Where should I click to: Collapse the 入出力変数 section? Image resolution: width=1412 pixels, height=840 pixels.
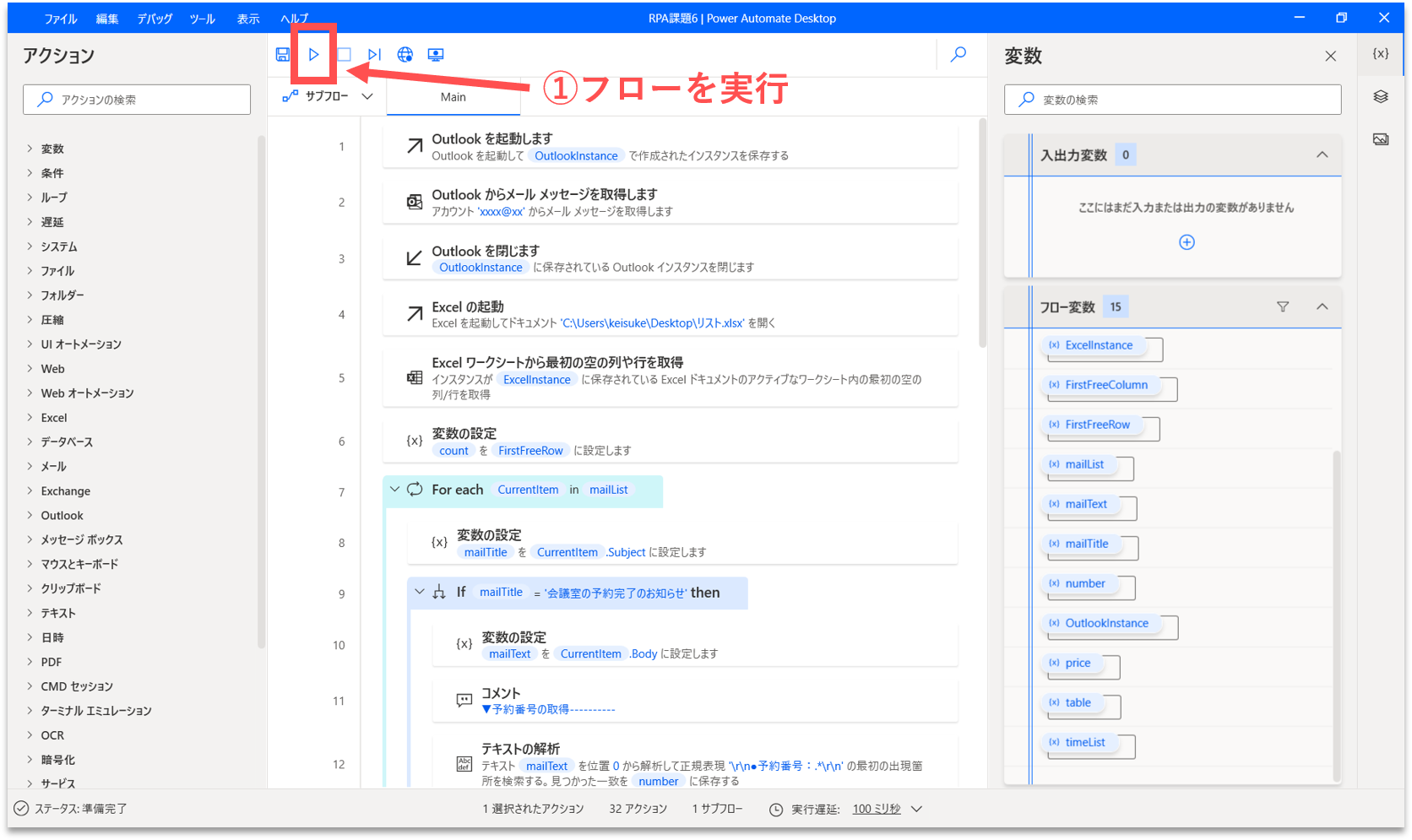1322,154
